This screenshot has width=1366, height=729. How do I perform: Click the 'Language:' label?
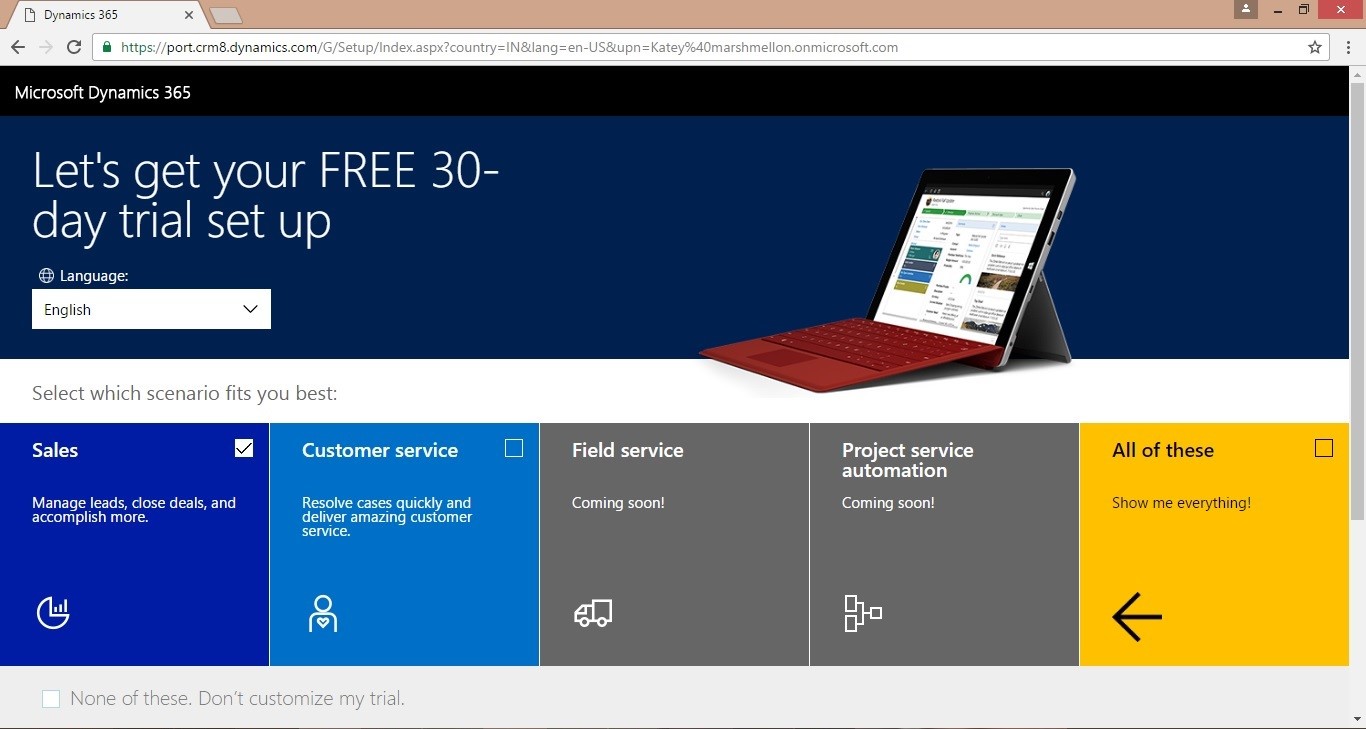point(94,276)
